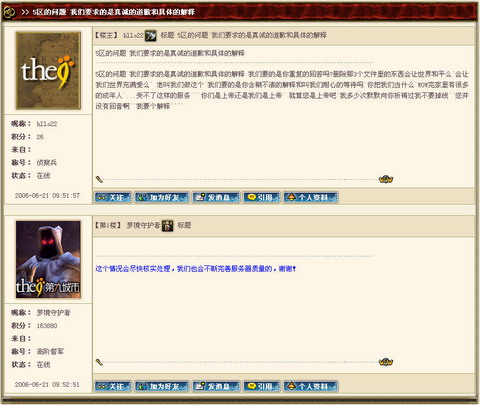Click 在线 status under hllc22

point(43,176)
